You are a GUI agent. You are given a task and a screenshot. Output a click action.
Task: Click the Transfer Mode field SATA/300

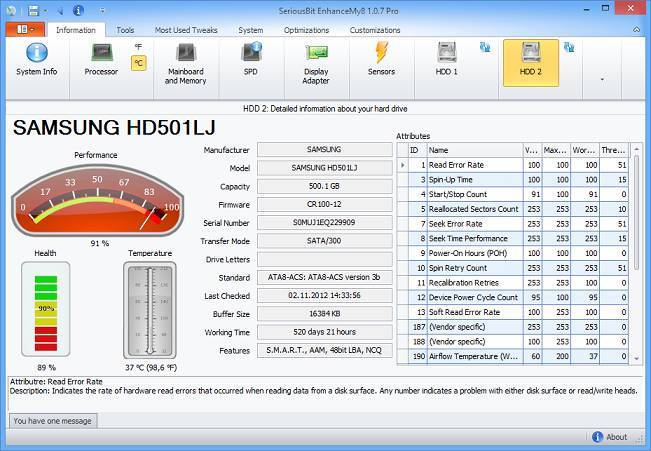tap(325, 241)
